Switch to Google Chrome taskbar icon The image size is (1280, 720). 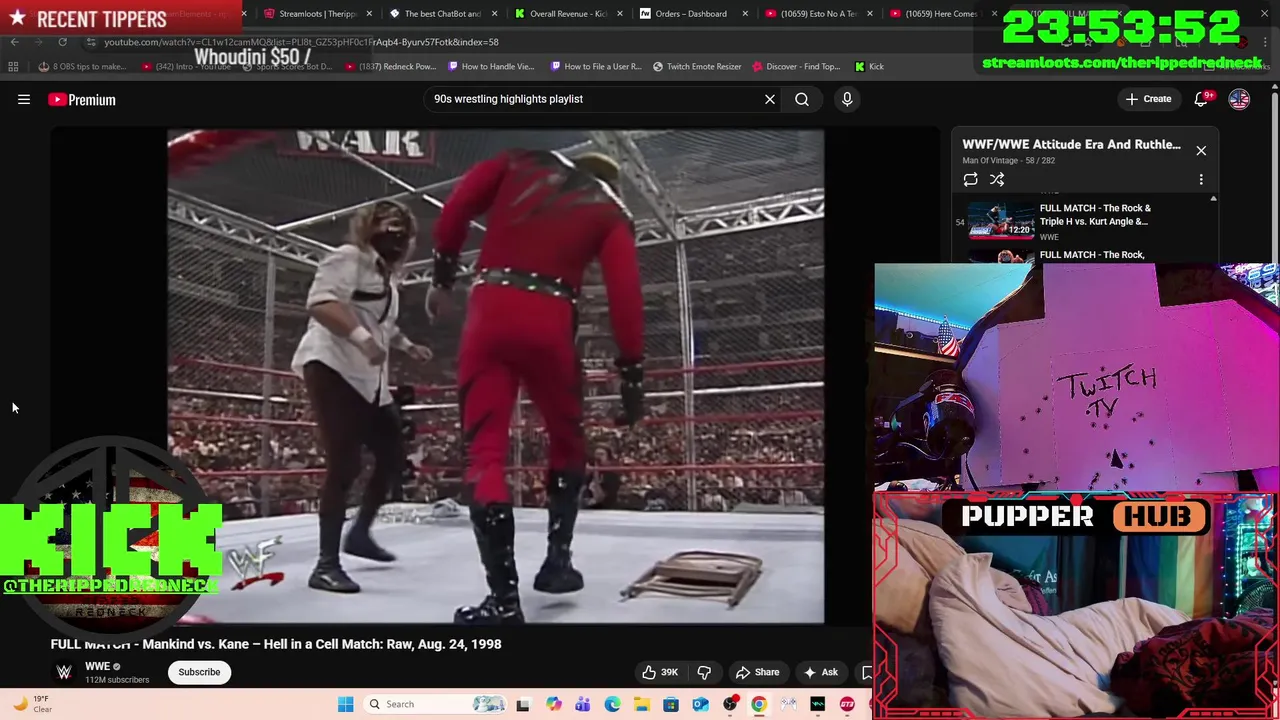[x=759, y=704]
